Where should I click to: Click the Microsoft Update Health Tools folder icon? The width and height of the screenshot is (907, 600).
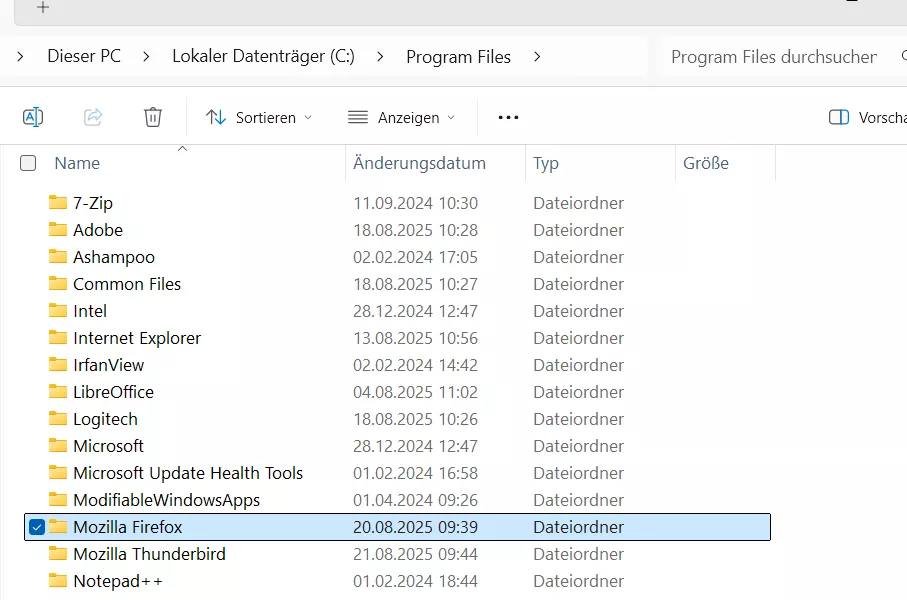(58, 473)
